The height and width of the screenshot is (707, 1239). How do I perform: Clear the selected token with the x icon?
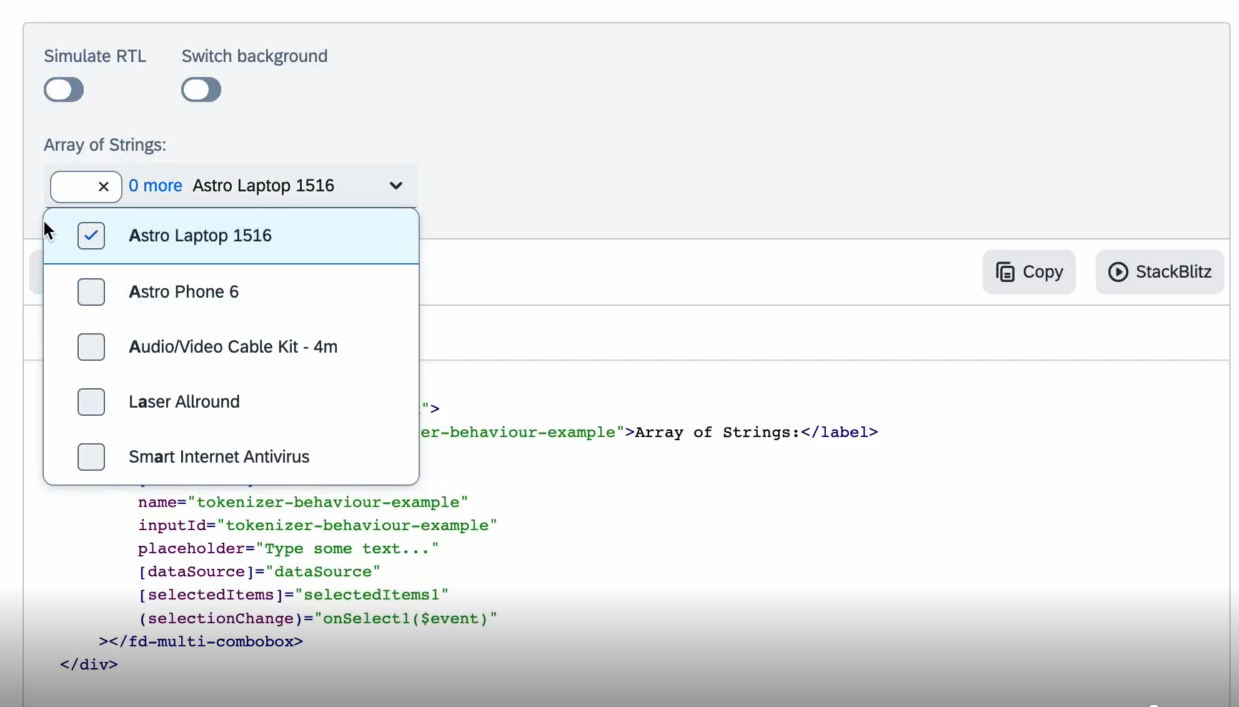pos(102,186)
